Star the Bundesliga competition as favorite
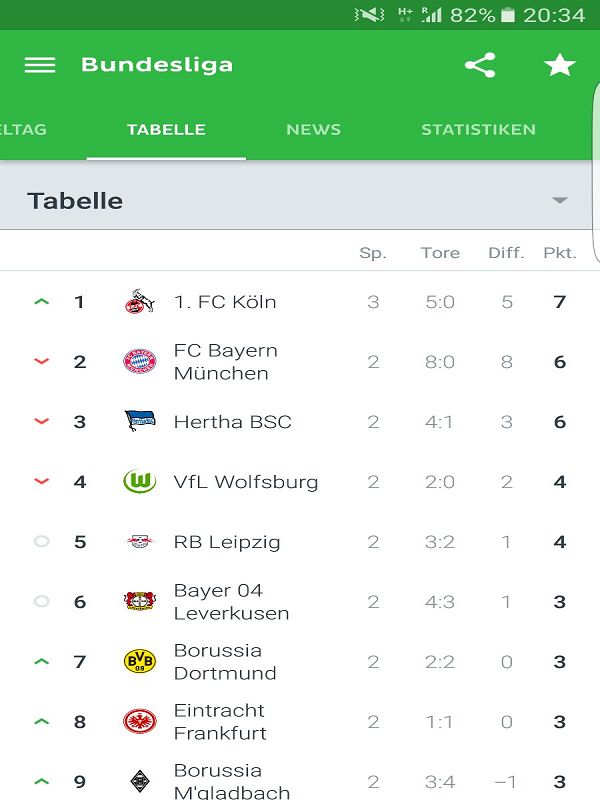The height and width of the screenshot is (800, 600). [558, 65]
